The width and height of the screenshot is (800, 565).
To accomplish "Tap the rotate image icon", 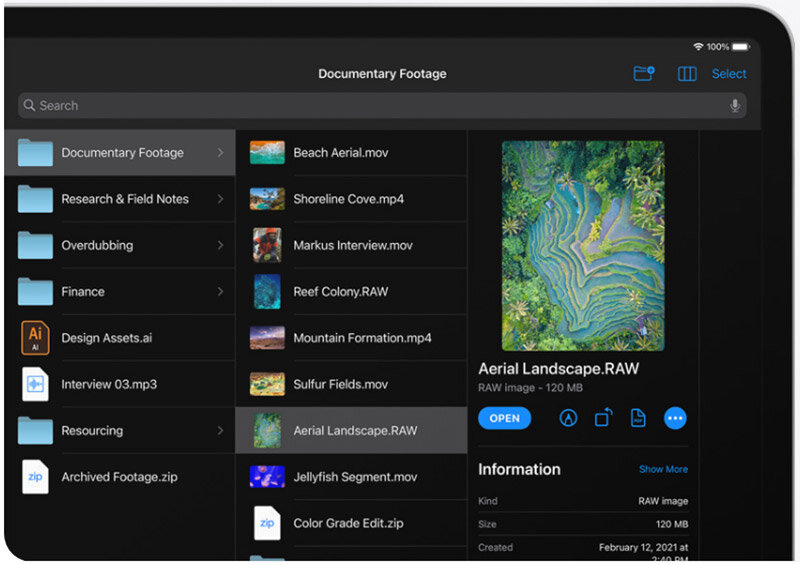I will pos(603,418).
